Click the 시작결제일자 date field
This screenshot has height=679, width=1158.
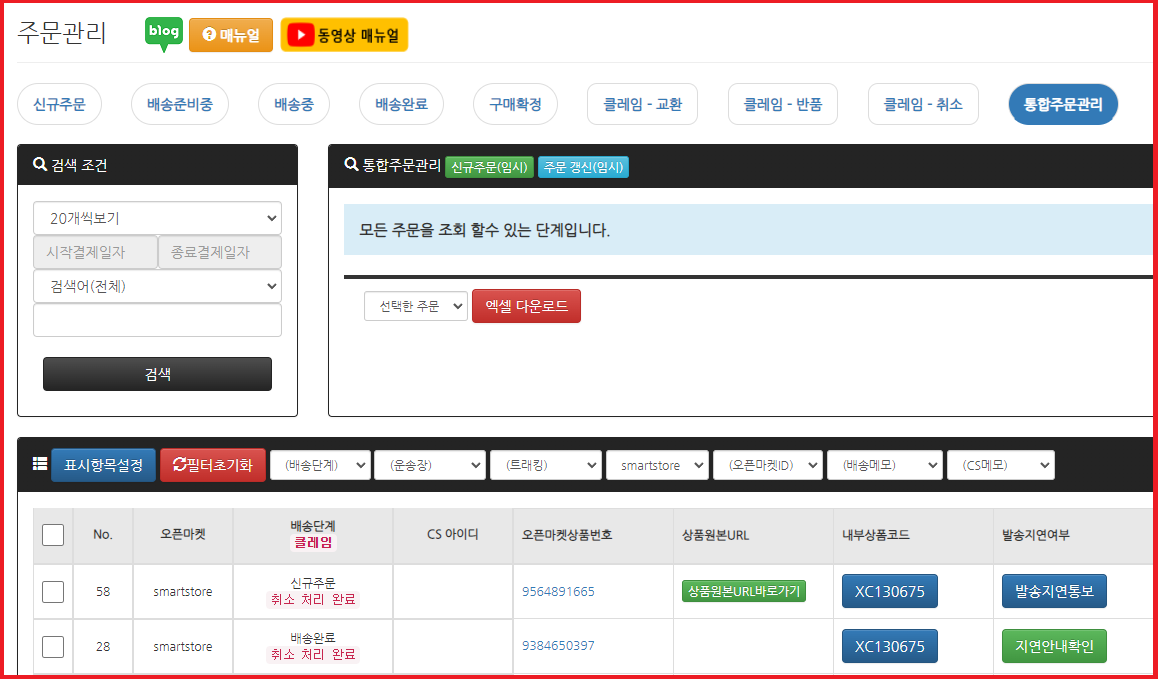pos(95,252)
